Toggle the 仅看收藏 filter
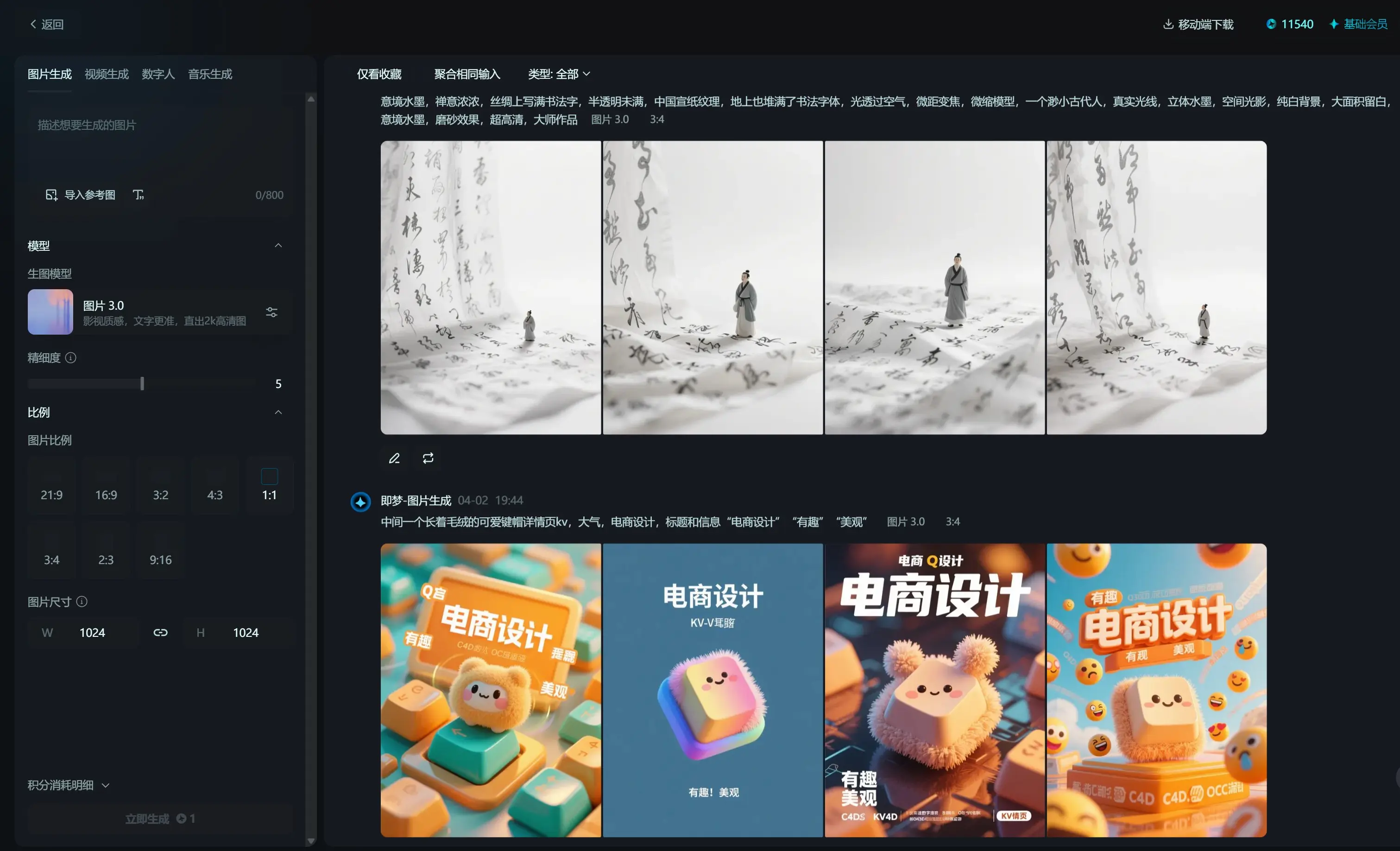This screenshot has width=1400, height=851. tap(379, 74)
